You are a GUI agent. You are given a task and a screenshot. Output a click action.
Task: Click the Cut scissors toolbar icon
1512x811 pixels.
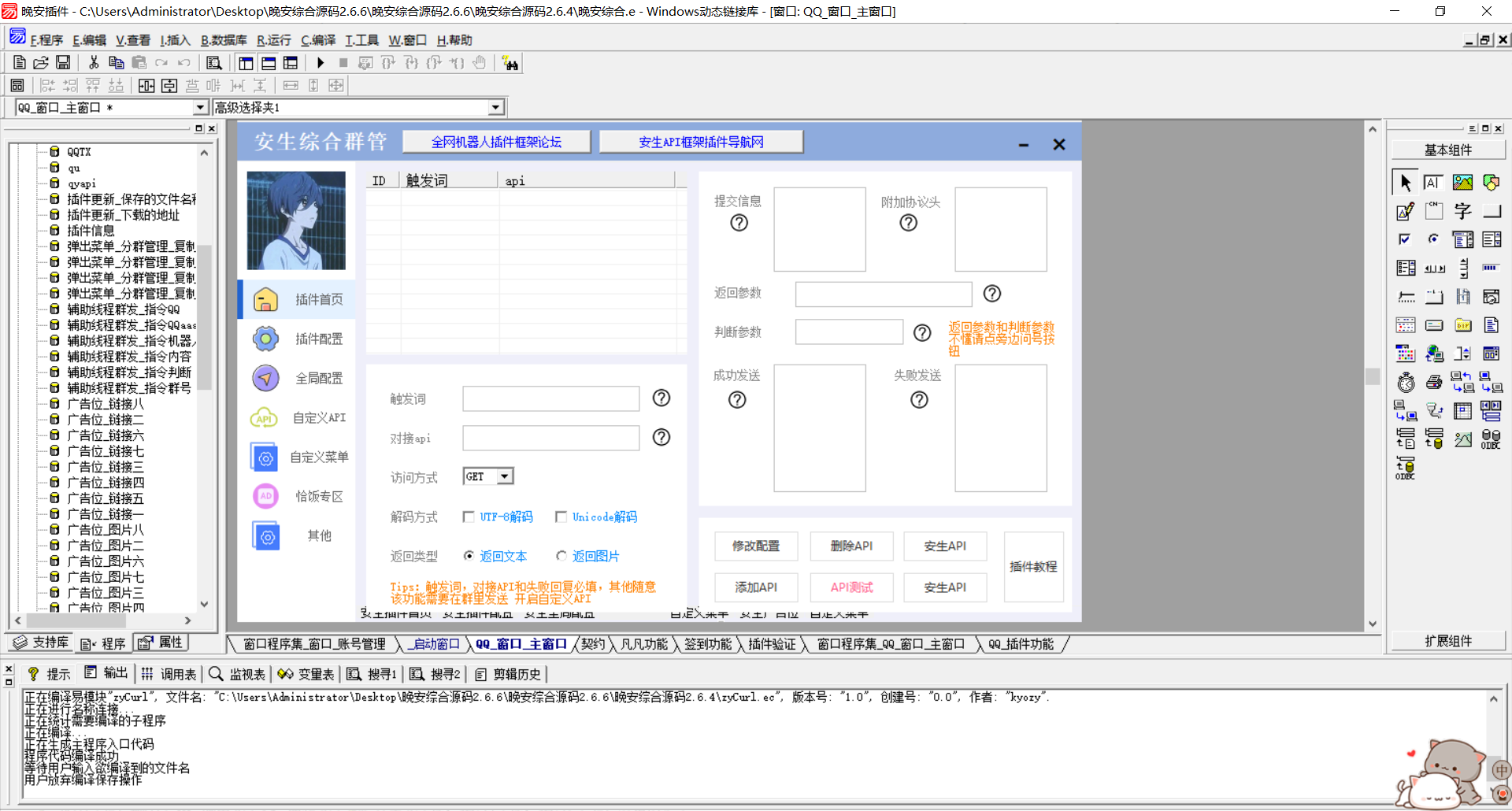[x=94, y=63]
